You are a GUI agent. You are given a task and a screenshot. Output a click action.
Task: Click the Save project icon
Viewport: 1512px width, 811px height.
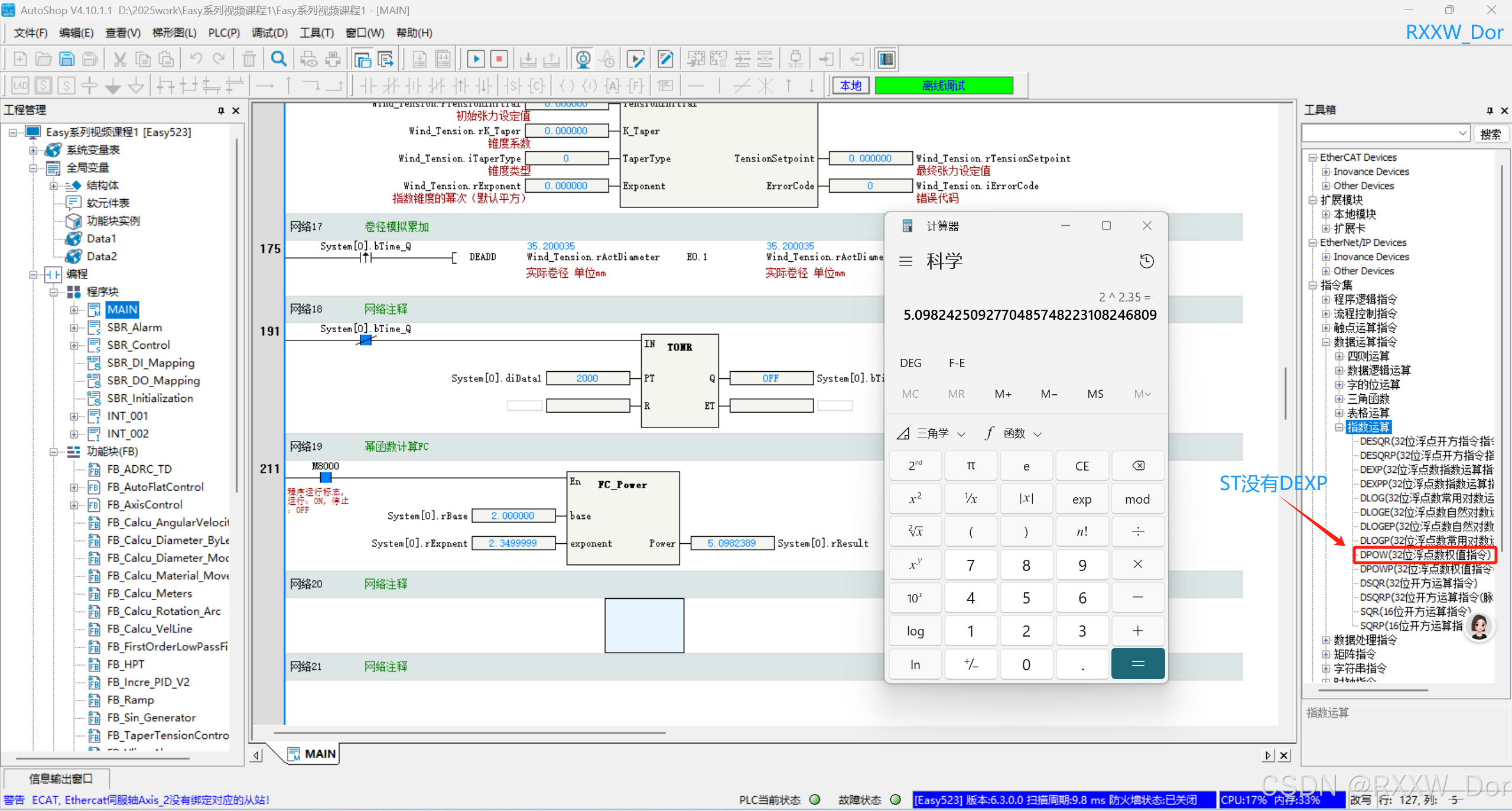[x=67, y=59]
